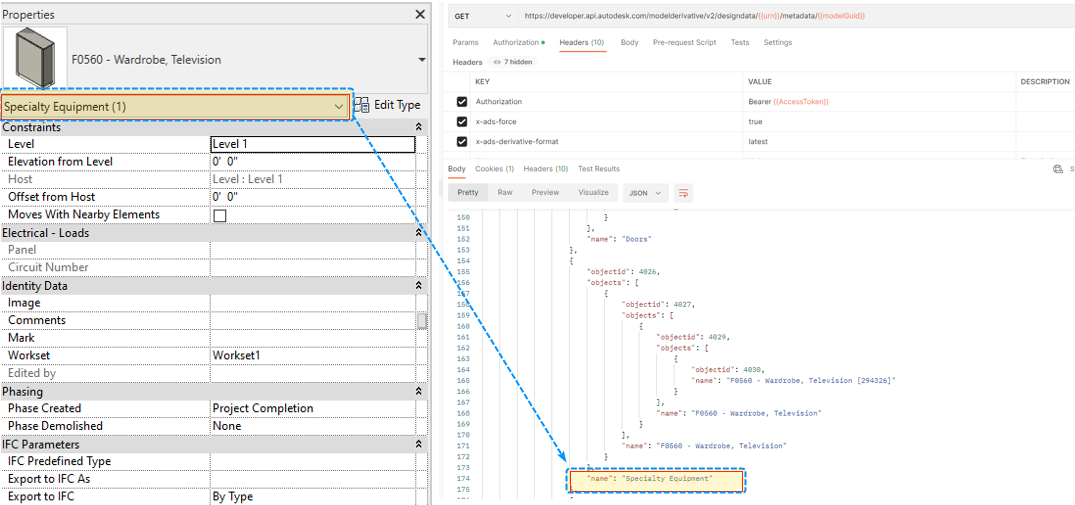The image size is (1075, 505).
Task: Click the Edit Type icon
Action: [x=362, y=105]
